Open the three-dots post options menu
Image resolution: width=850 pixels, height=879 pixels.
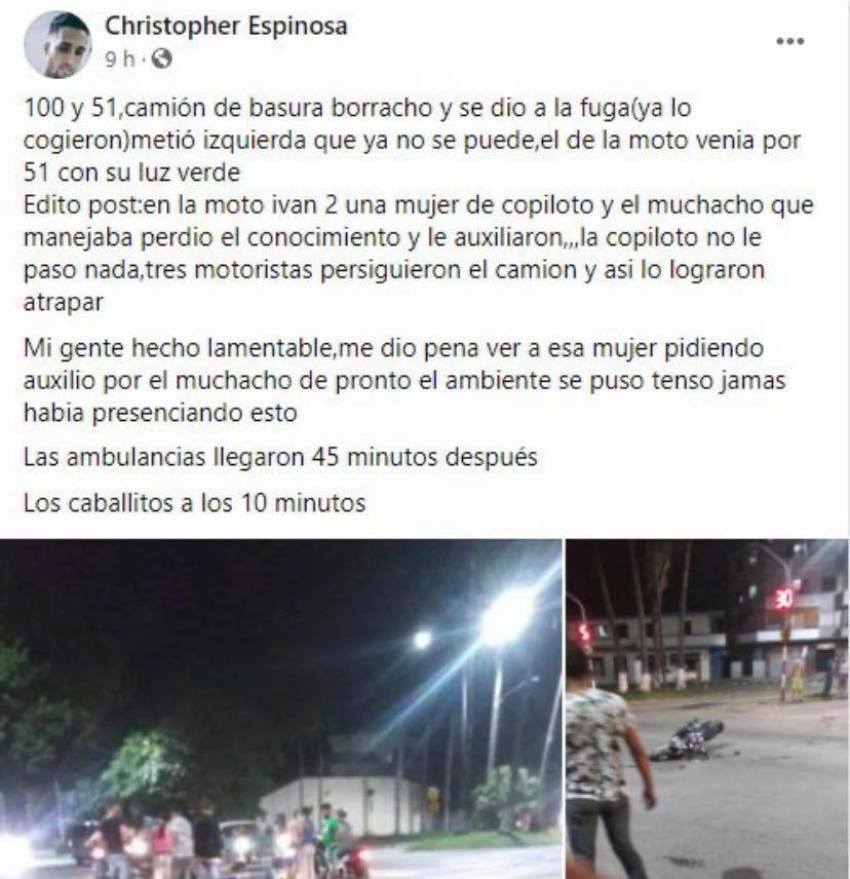coord(790,41)
